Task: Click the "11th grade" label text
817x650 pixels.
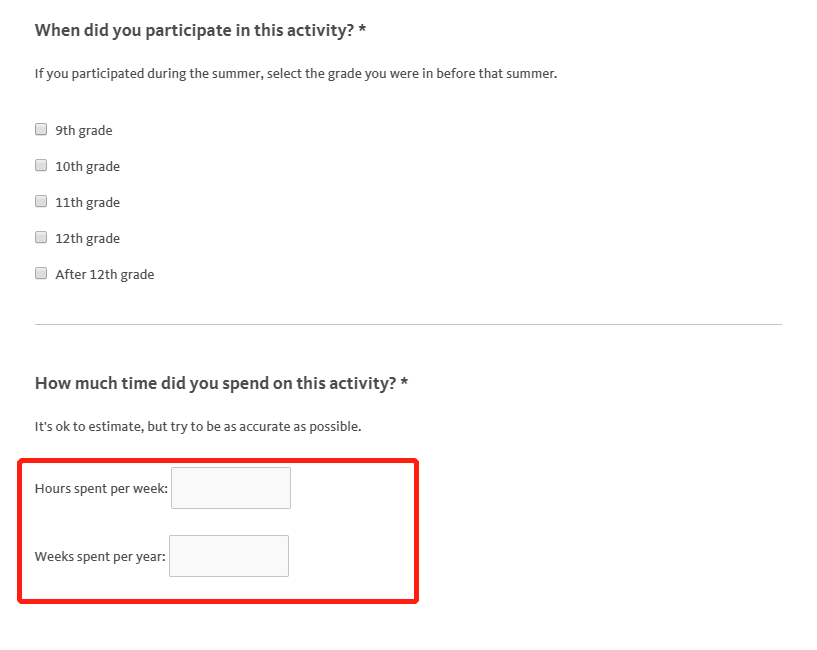Action: pos(87,202)
